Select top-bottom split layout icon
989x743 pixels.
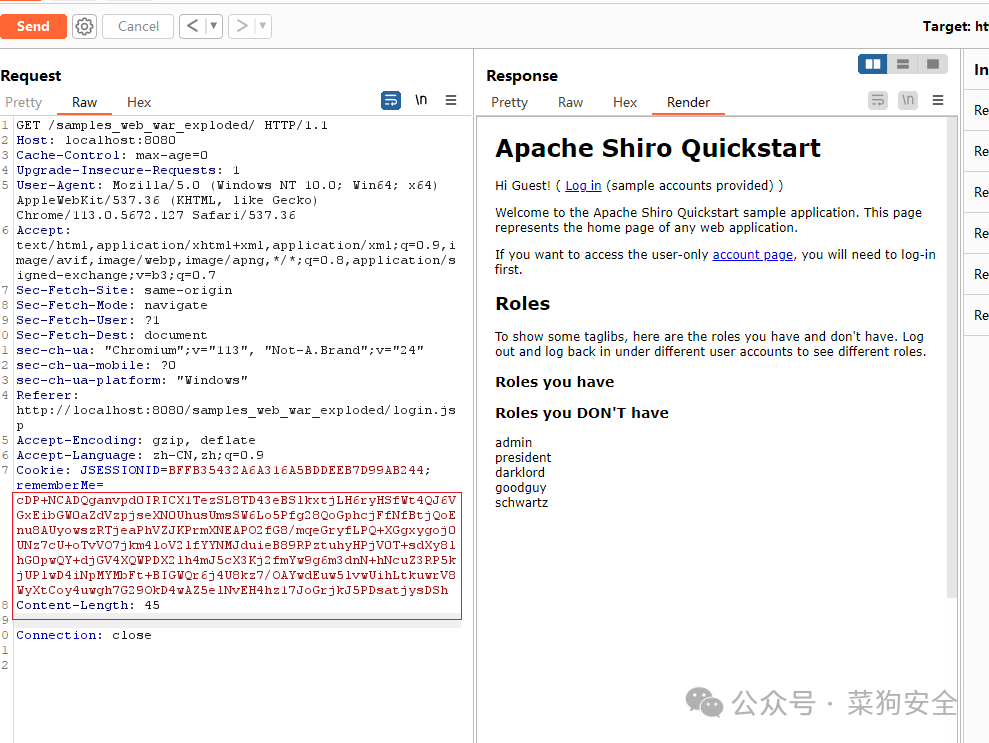tap(903, 64)
